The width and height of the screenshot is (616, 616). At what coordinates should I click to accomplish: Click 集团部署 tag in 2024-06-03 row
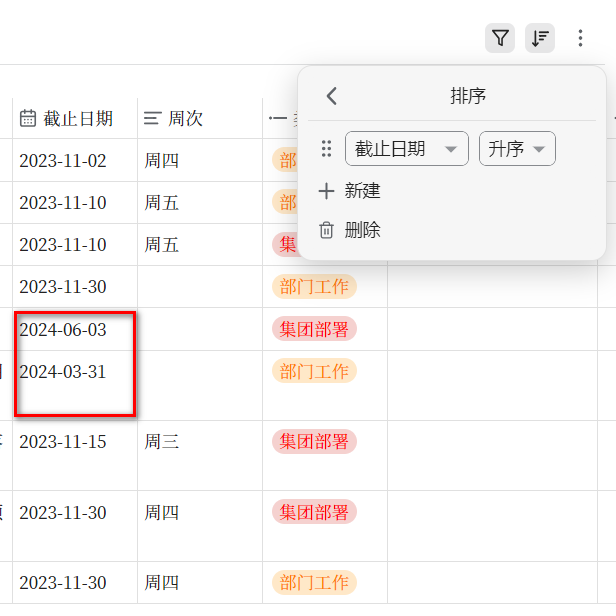(x=314, y=329)
